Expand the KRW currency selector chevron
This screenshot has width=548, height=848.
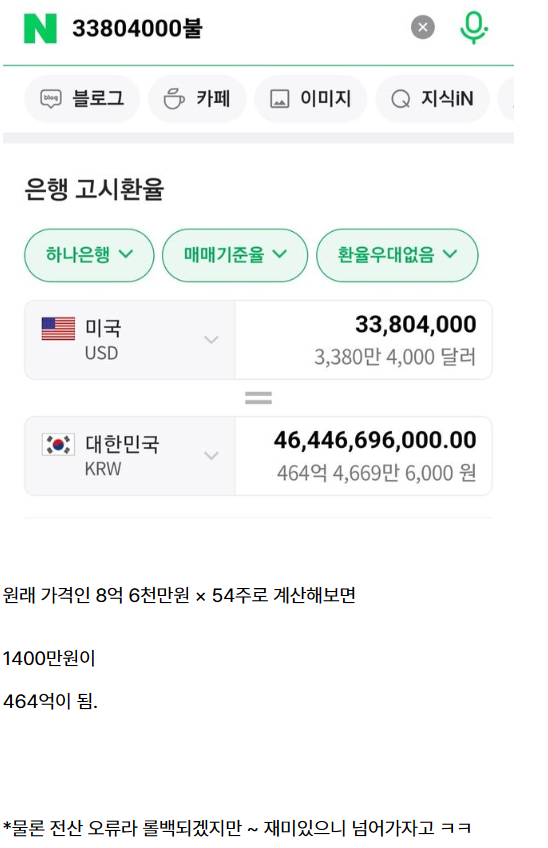pyautogui.click(x=211, y=455)
